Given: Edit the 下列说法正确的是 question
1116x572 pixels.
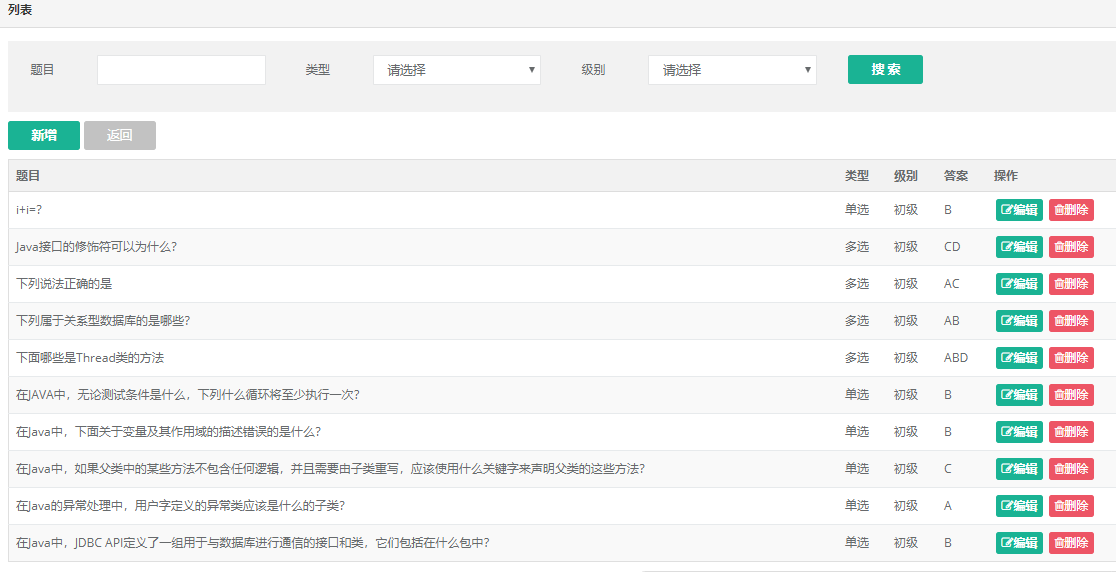Looking at the screenshot, I should [1019, 284].
